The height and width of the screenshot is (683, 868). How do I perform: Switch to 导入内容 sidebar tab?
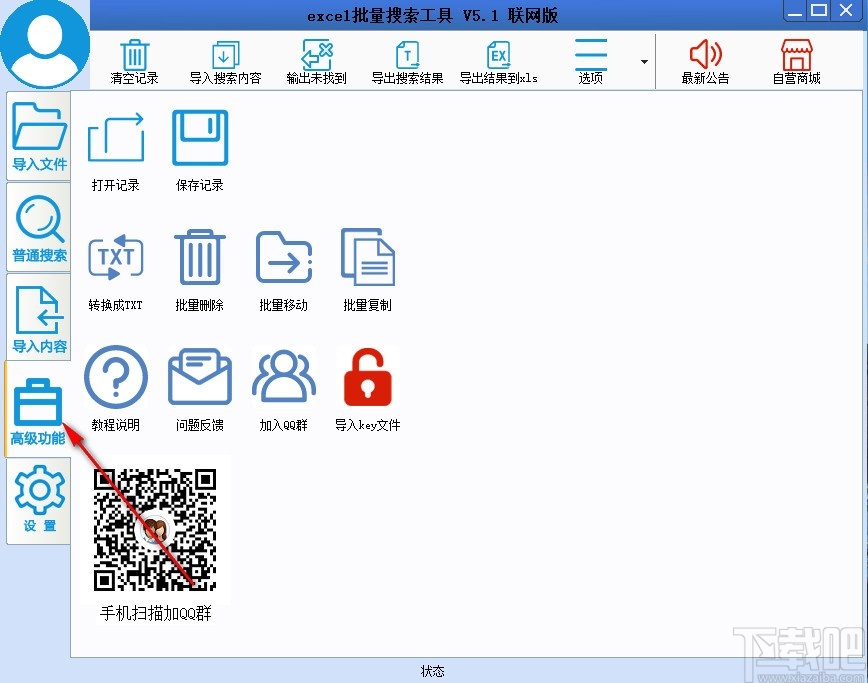tap(39, 318)
